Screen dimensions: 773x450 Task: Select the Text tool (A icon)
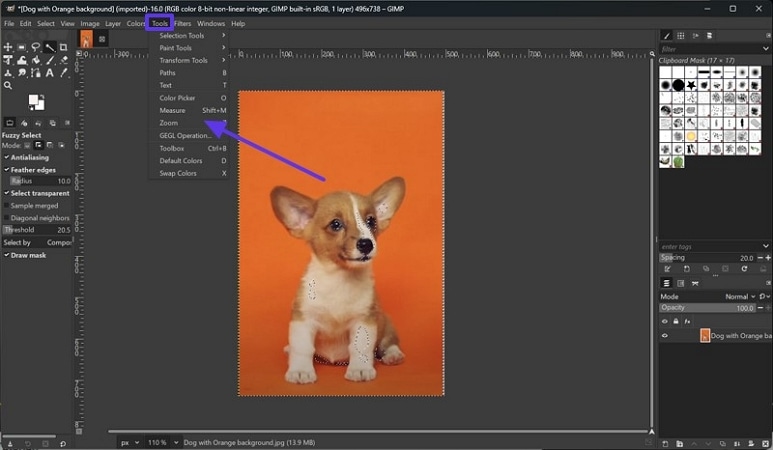pos(50,73)
